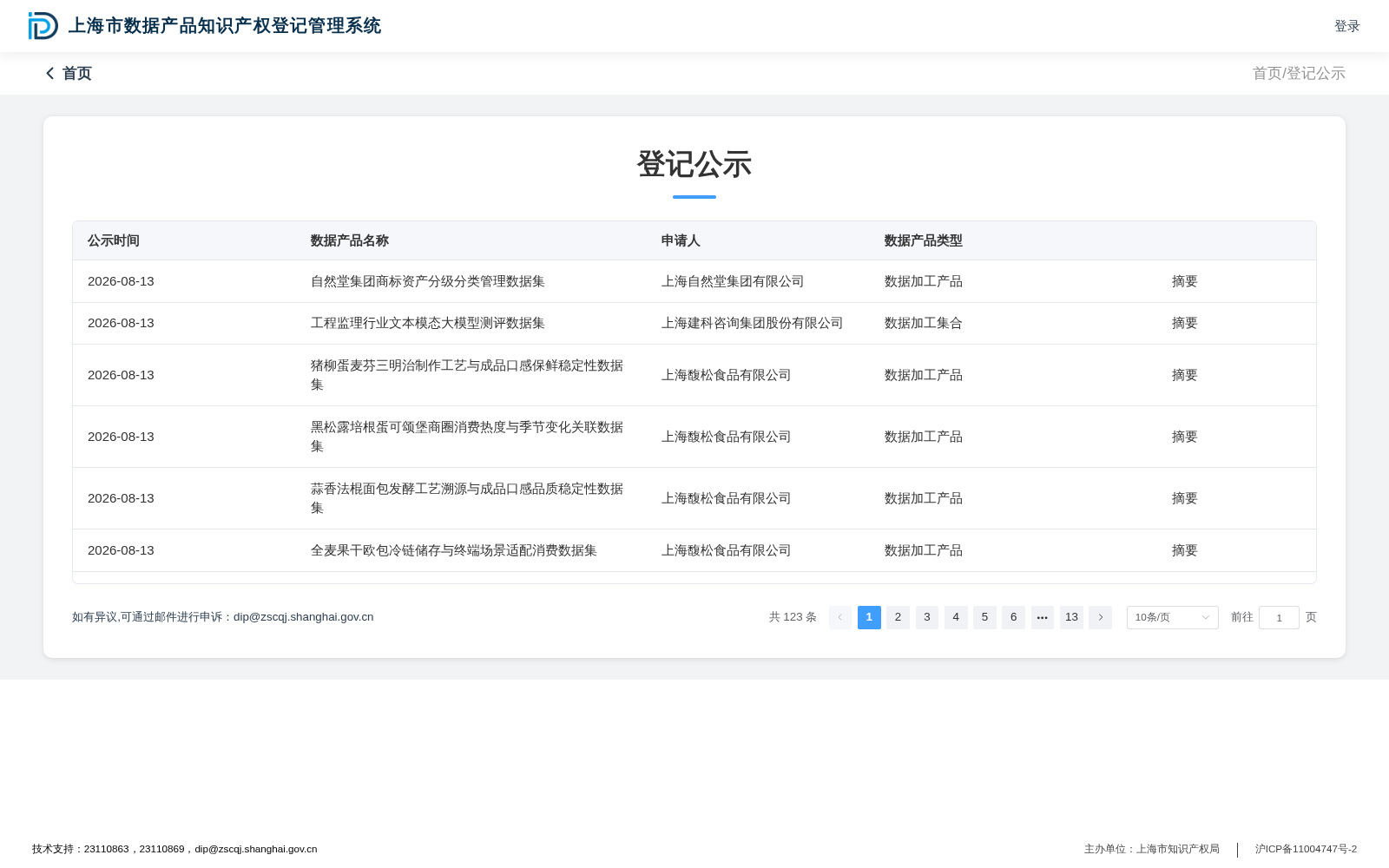Screen dimensions: 1389x868
Task: Click the back chevron next to 首页
Action: 49,74
